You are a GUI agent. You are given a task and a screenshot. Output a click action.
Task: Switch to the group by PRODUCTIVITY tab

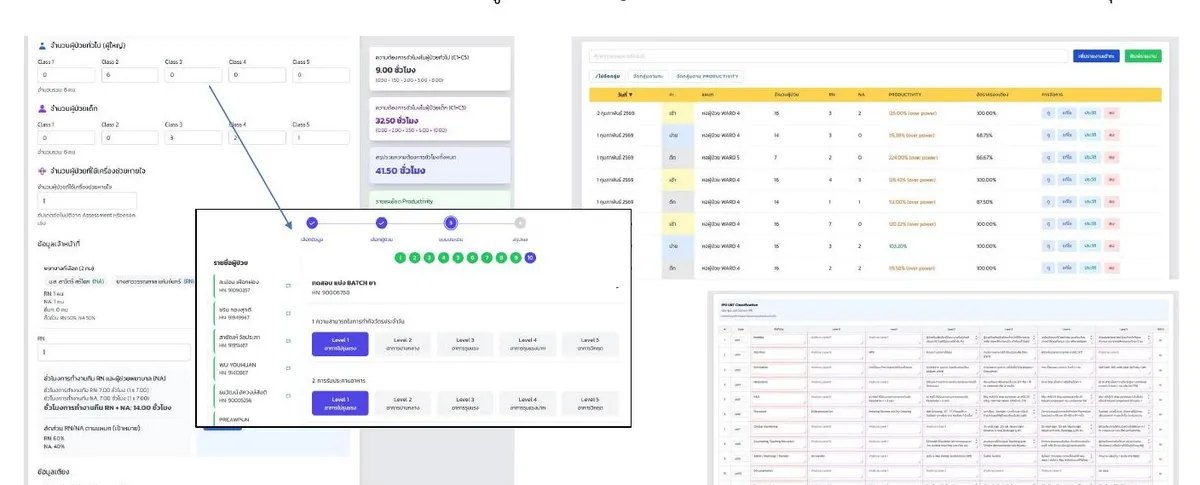pyautogui.click(x=708, y=76)
